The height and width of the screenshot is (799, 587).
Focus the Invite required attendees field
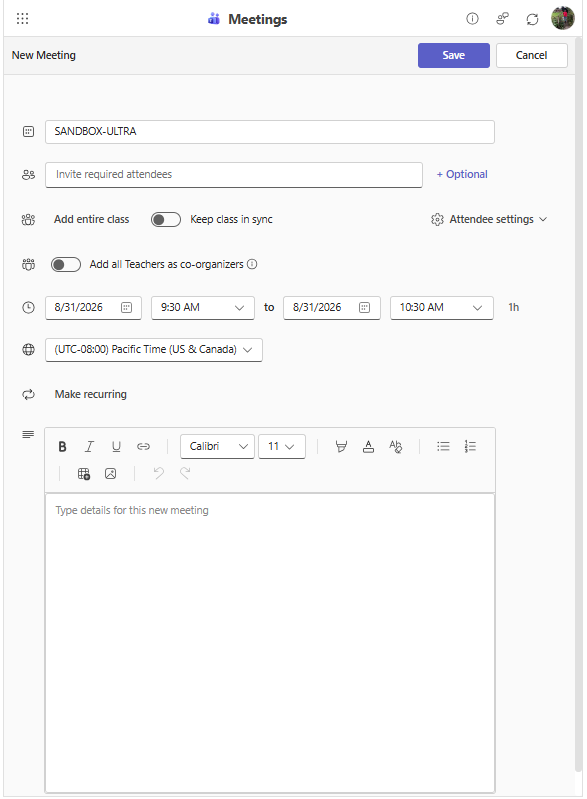(x=234, y=175)
